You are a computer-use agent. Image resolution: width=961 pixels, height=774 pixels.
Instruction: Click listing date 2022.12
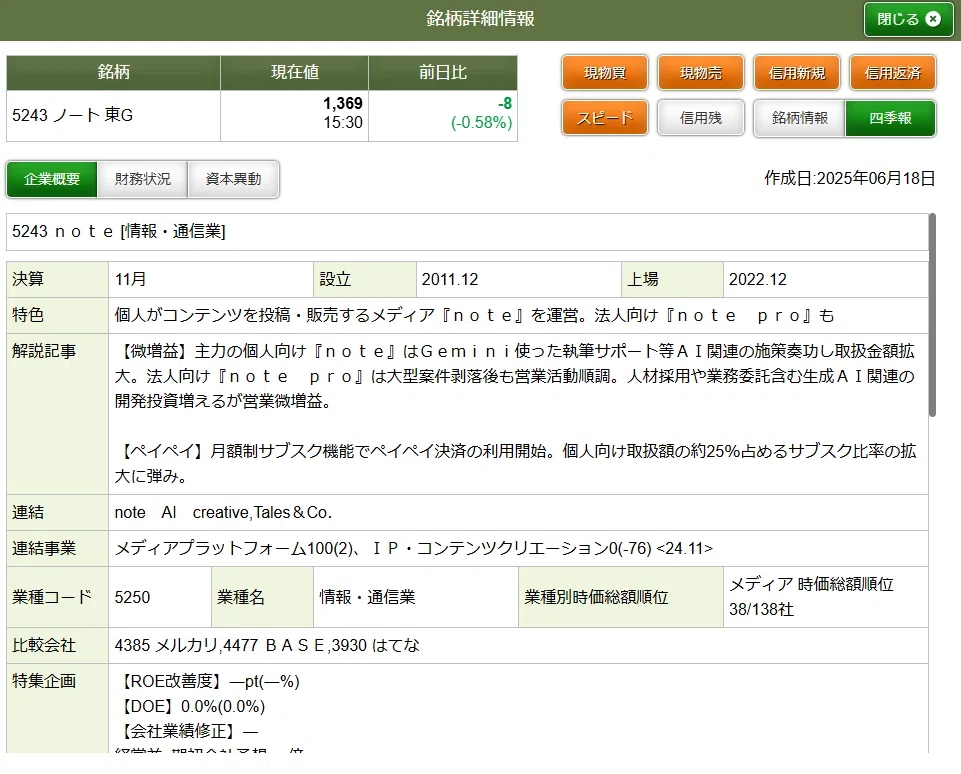(x=758, y=279)
